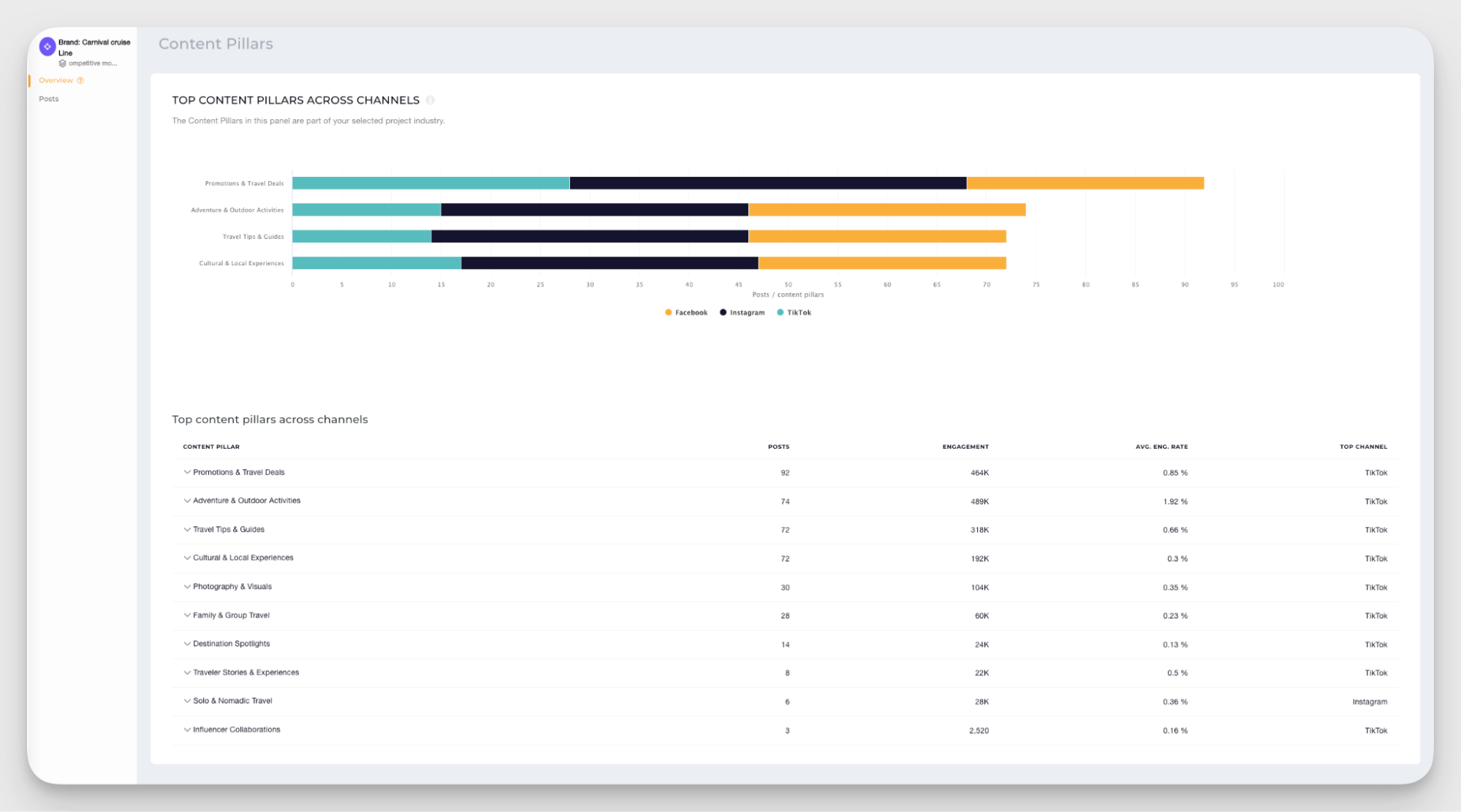Expand the Adventure & Outdoor Activities row
1461x812 pixels.
pos(187,501)
